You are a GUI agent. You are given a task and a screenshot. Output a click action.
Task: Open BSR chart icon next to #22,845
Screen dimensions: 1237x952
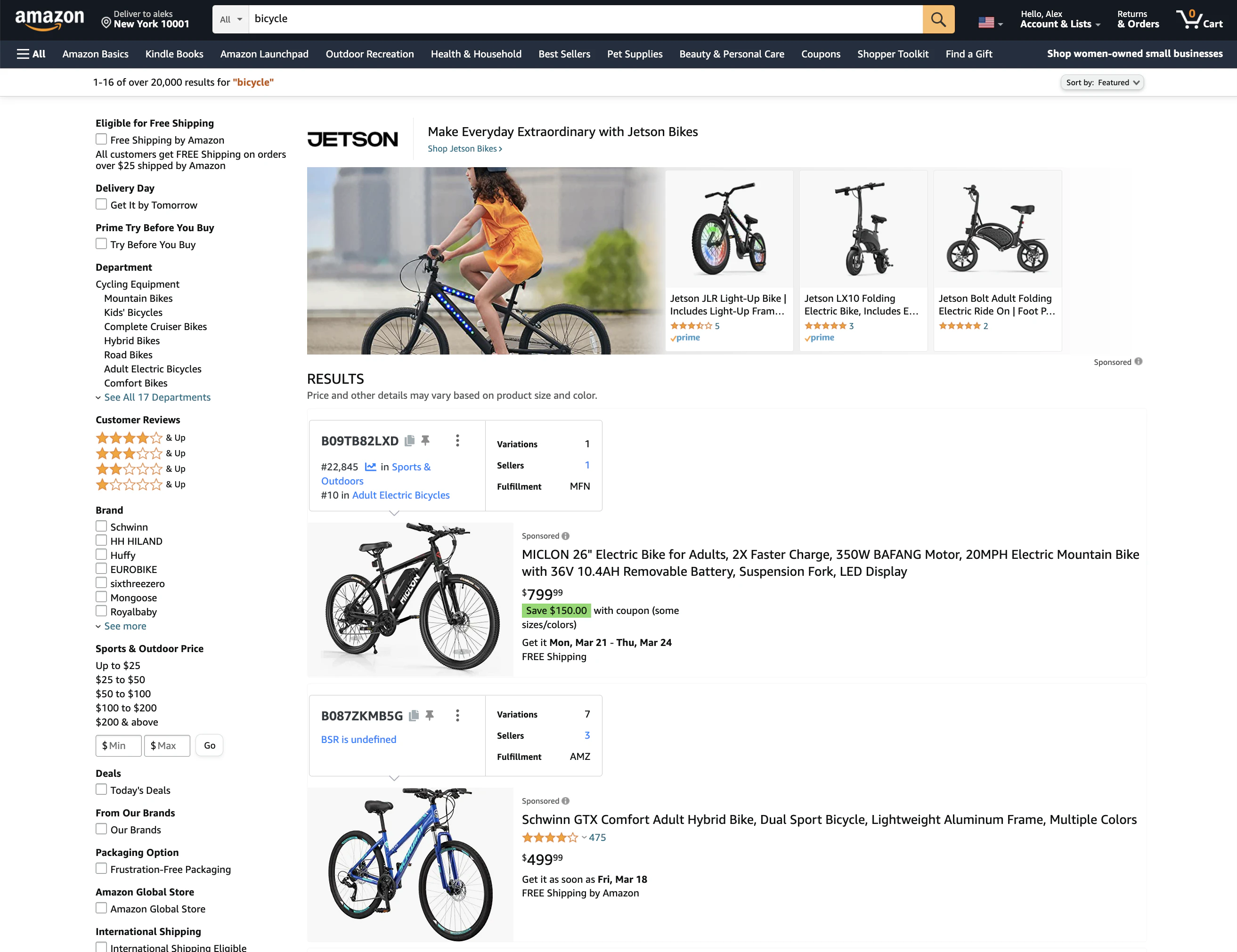coord(370,467)
